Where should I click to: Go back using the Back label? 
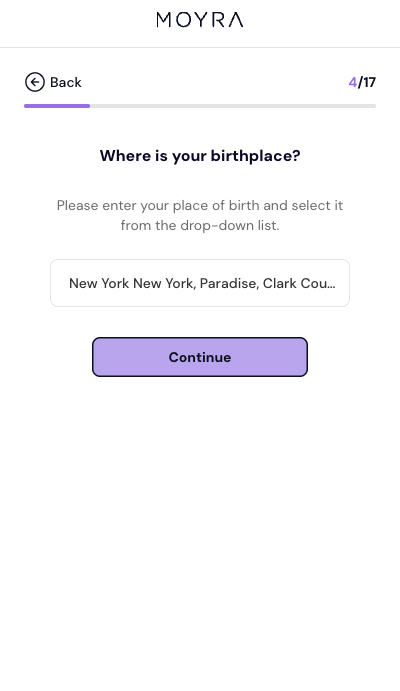click(x=66, y=82)
